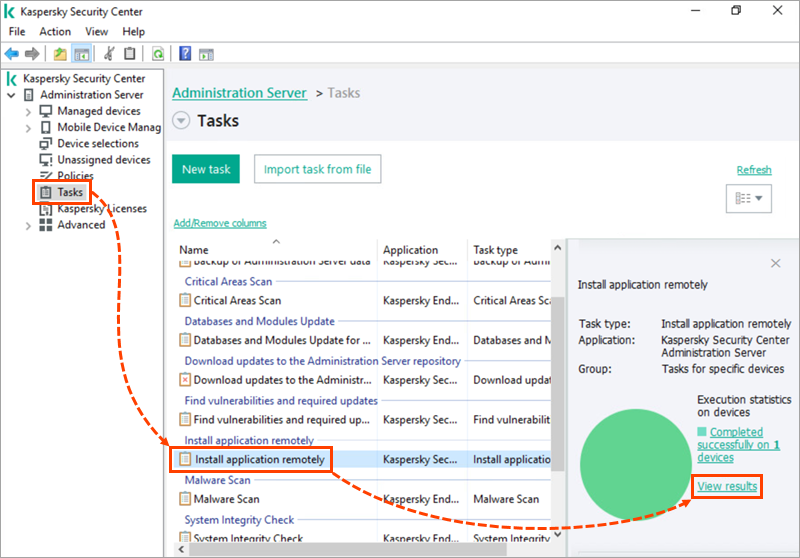Viewport: 800px width, 558px height.
Task: Toggle the Show/Hide console tree icon
Action: pyautogui.click(x=82, y=54)
